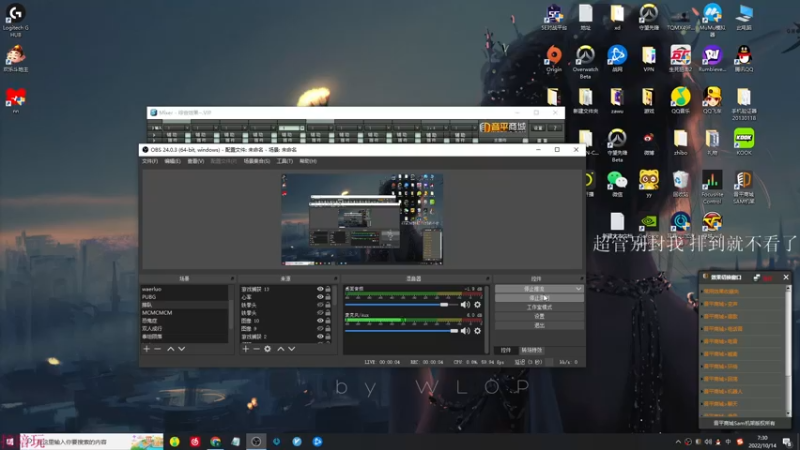Add a new source with the plus icon
800x450 pixels.
coord(245,349)
